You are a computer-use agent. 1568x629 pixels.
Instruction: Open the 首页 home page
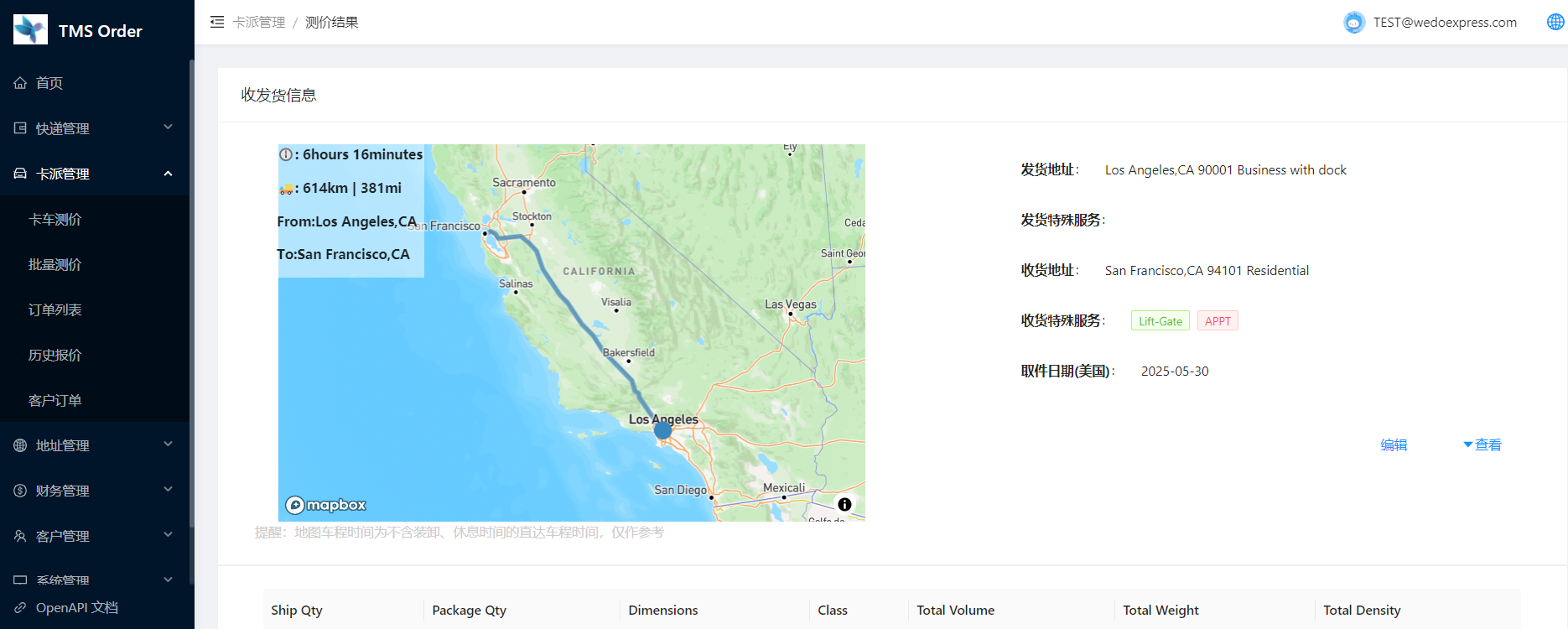[x=49, y=83]
